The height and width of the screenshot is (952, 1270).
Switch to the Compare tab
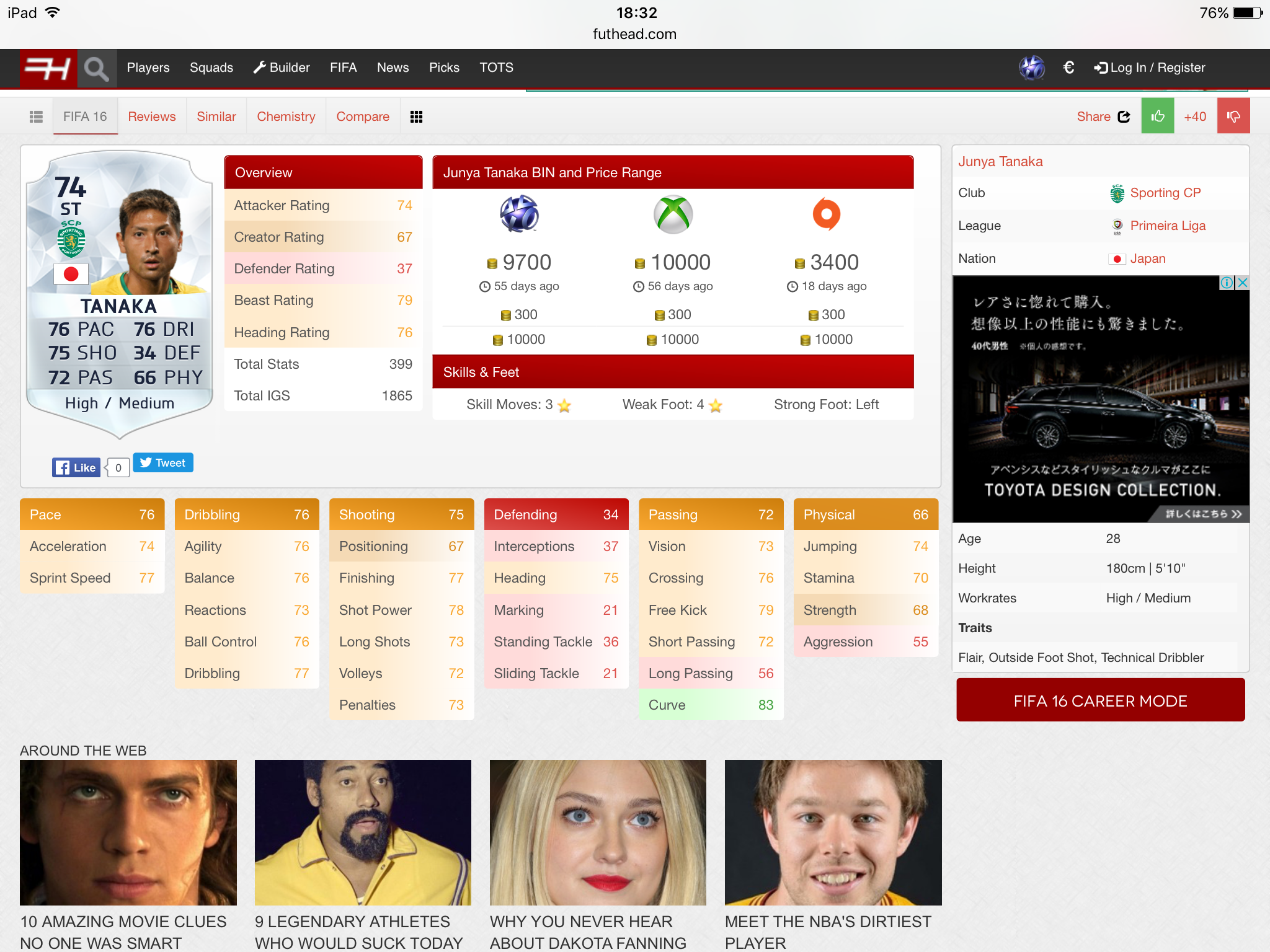363,117
